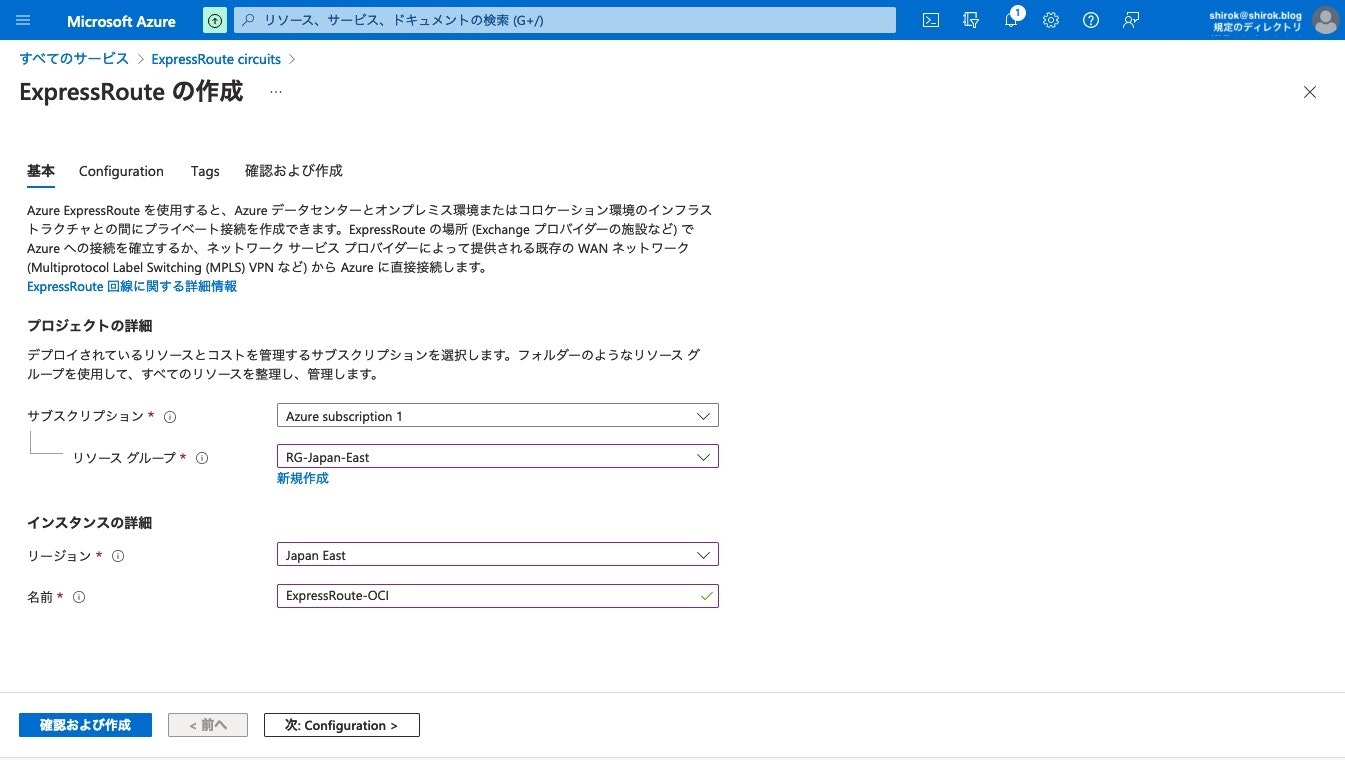Open the feedback icon
The image size is (1345, 760).
(1131, 20)
